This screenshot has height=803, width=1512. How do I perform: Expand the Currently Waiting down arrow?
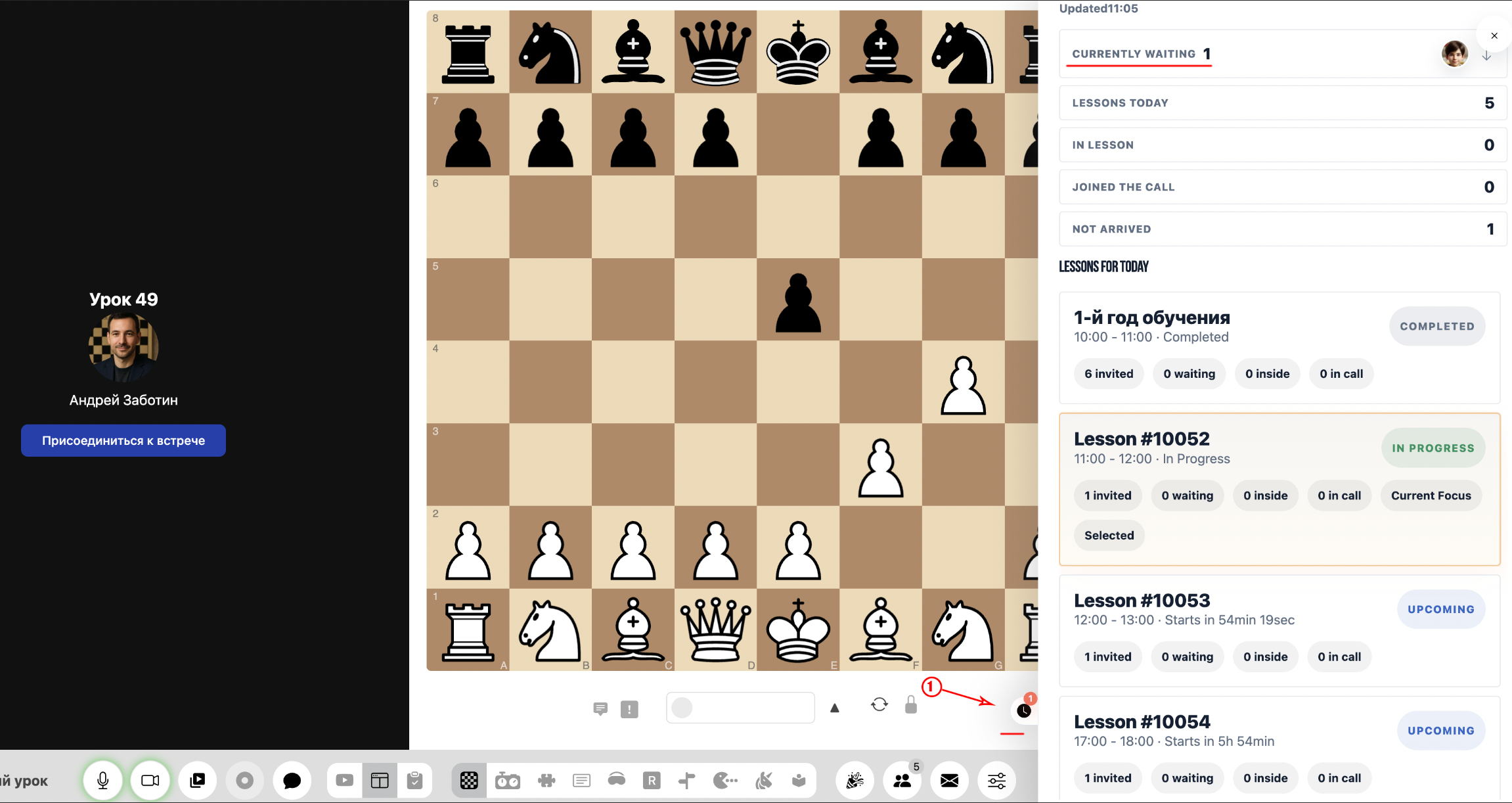click(x=1486, y=55)
